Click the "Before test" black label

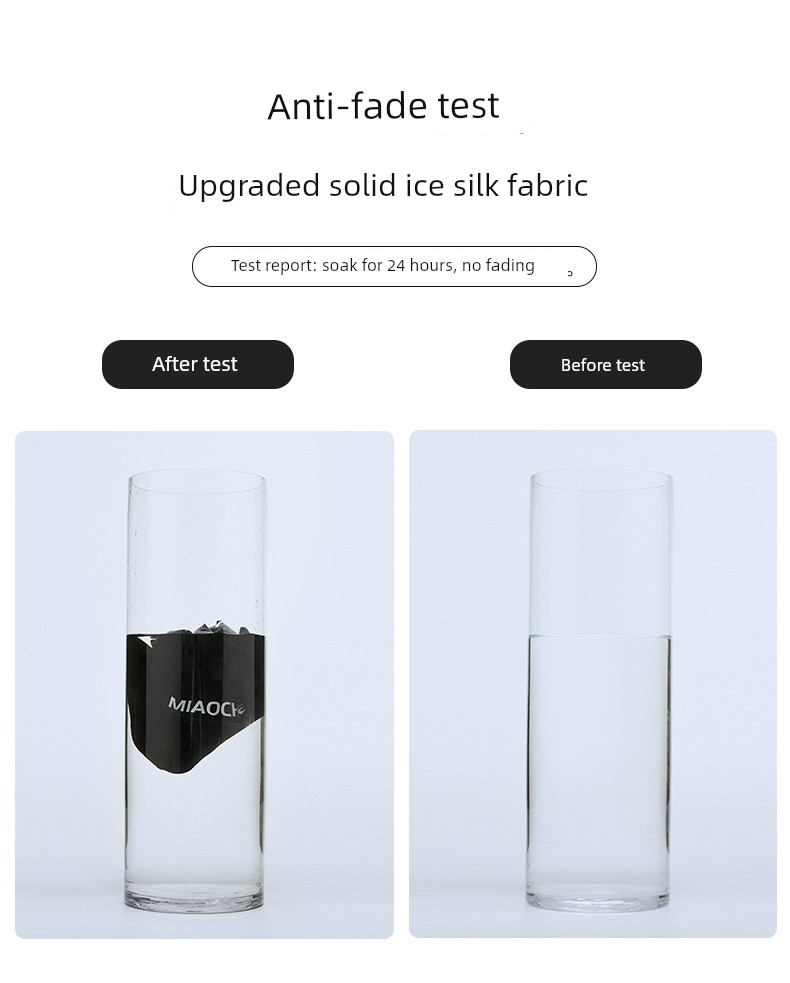pyautogui.click(x=606, y=364)
